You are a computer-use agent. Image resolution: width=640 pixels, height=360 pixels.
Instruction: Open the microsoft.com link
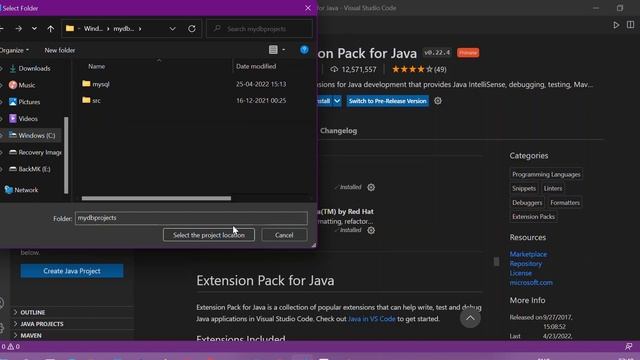click(531, 282)
